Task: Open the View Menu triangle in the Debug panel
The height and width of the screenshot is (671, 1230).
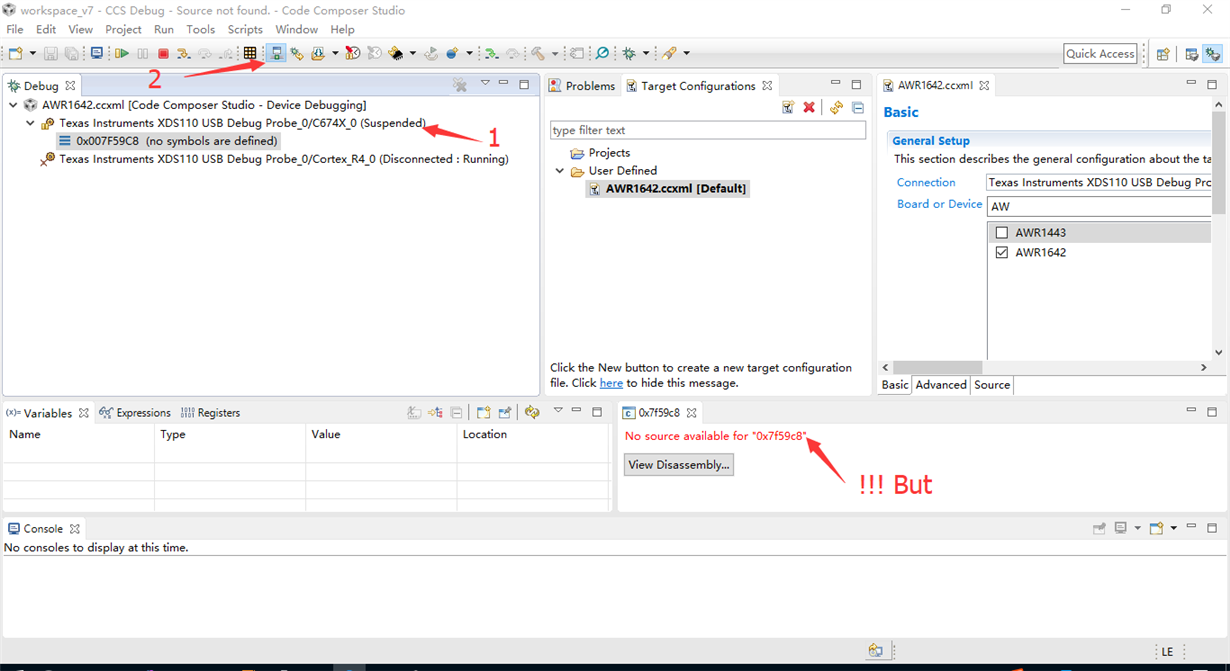Action: tap(484, 84)
